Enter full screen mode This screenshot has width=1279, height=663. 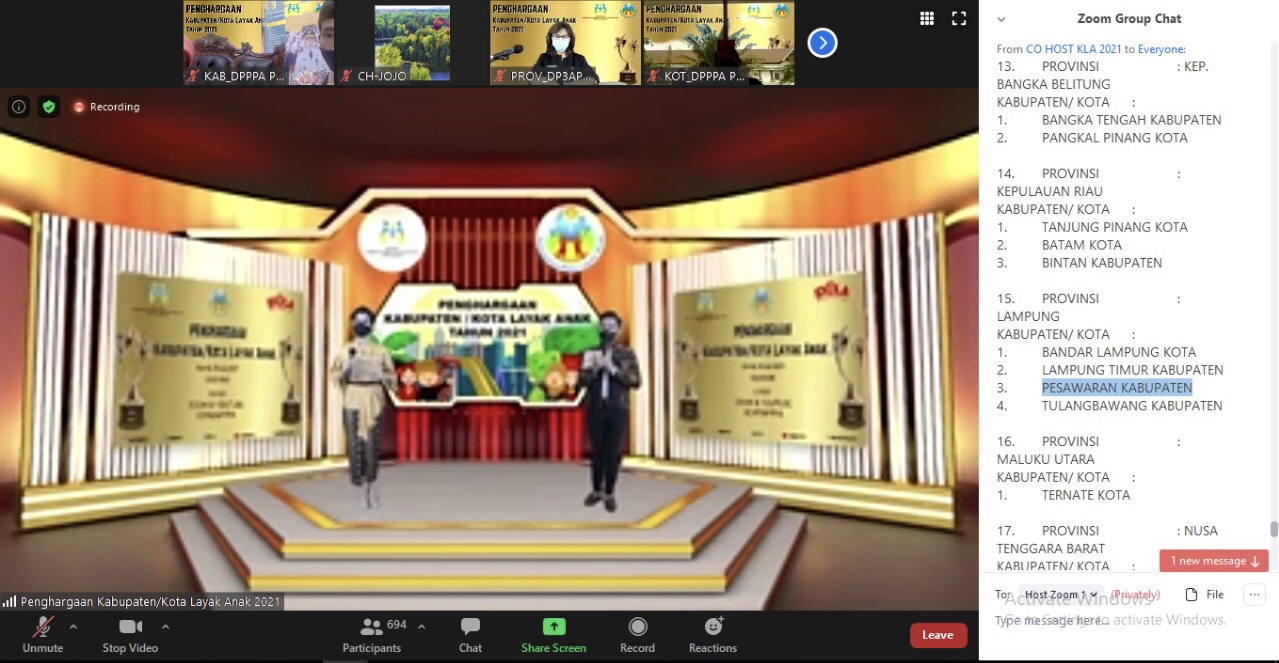[959, 19]
